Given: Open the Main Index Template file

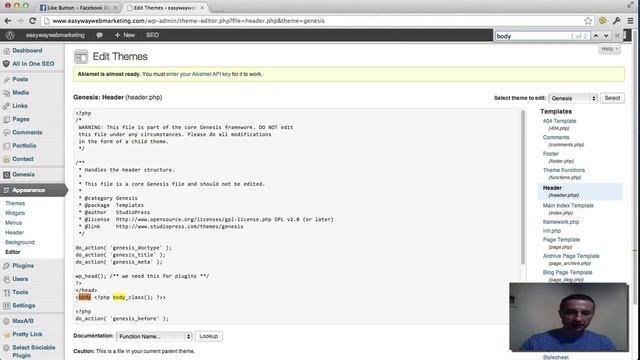Looking at the screenshot, I should pos(568,206).
